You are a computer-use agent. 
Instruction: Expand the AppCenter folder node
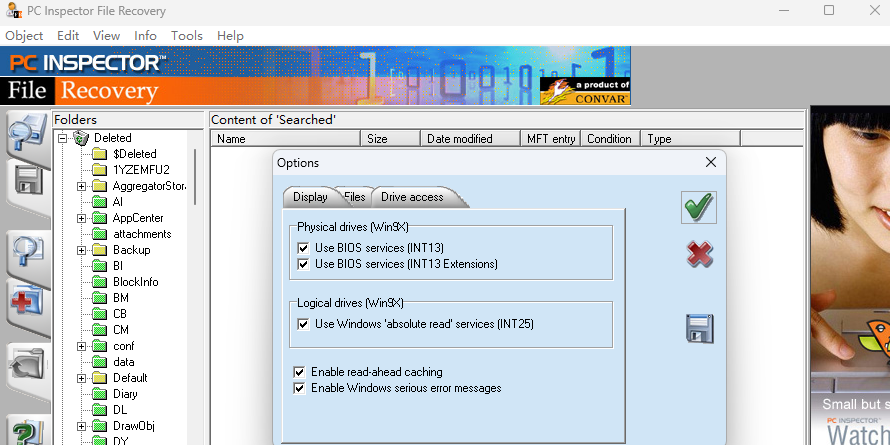[81, 218]
